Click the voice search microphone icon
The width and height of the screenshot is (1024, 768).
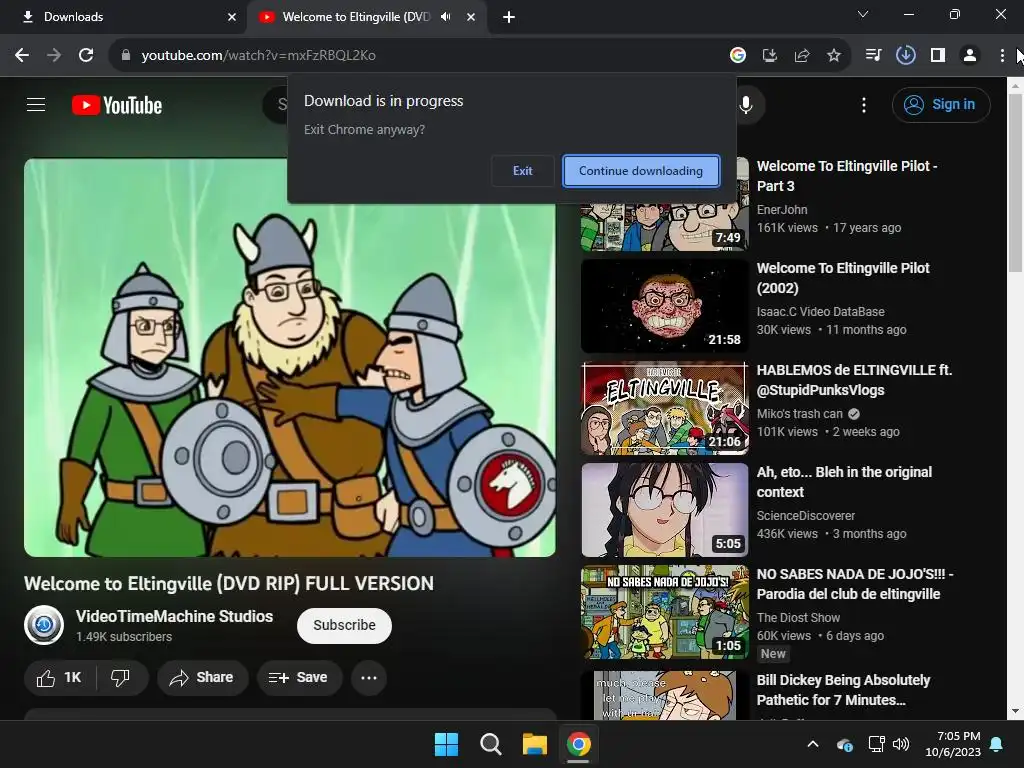(x=746, y=104)
